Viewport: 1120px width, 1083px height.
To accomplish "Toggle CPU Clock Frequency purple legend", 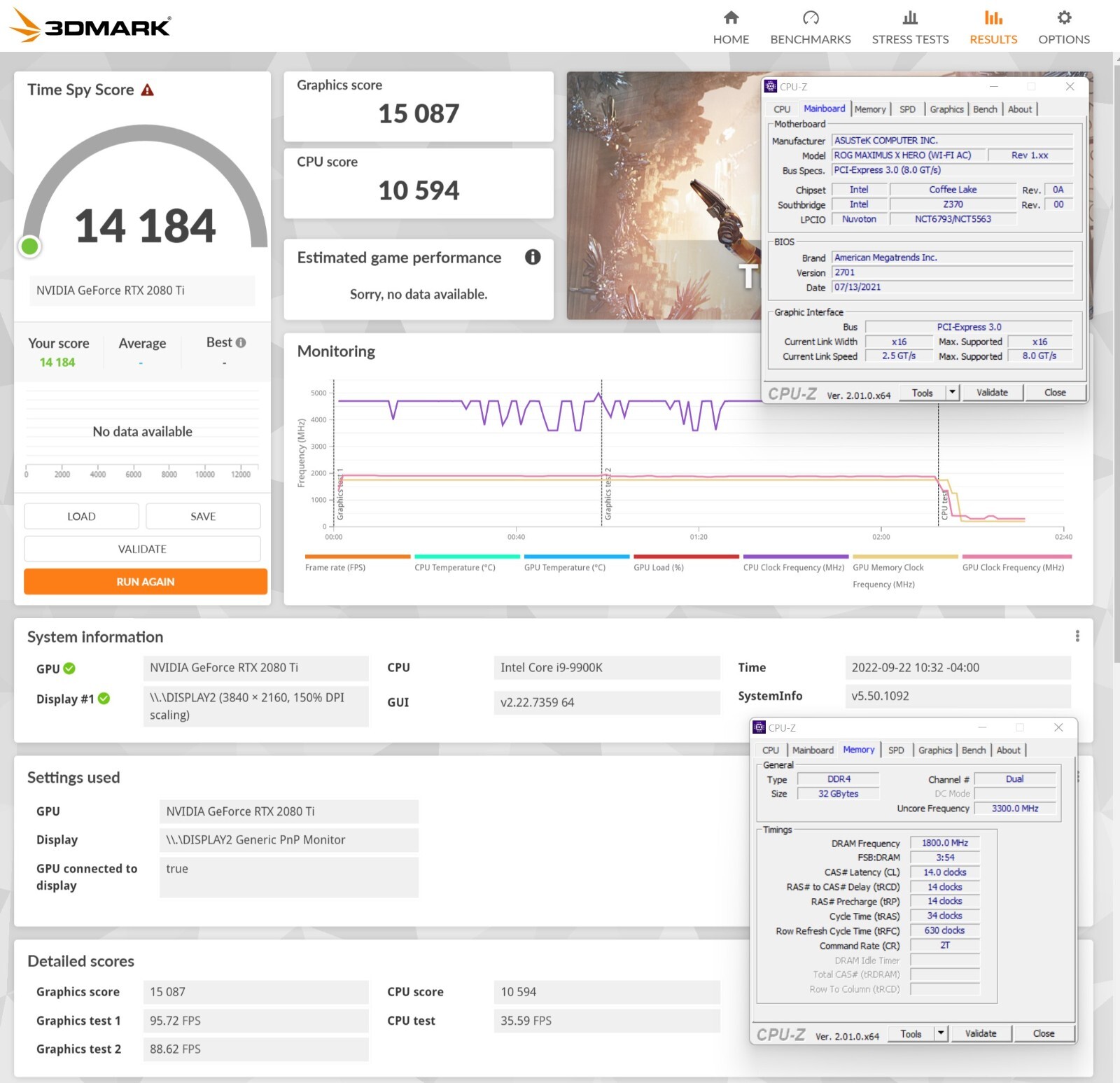I will pyautogui.click(x=795, y=564).
